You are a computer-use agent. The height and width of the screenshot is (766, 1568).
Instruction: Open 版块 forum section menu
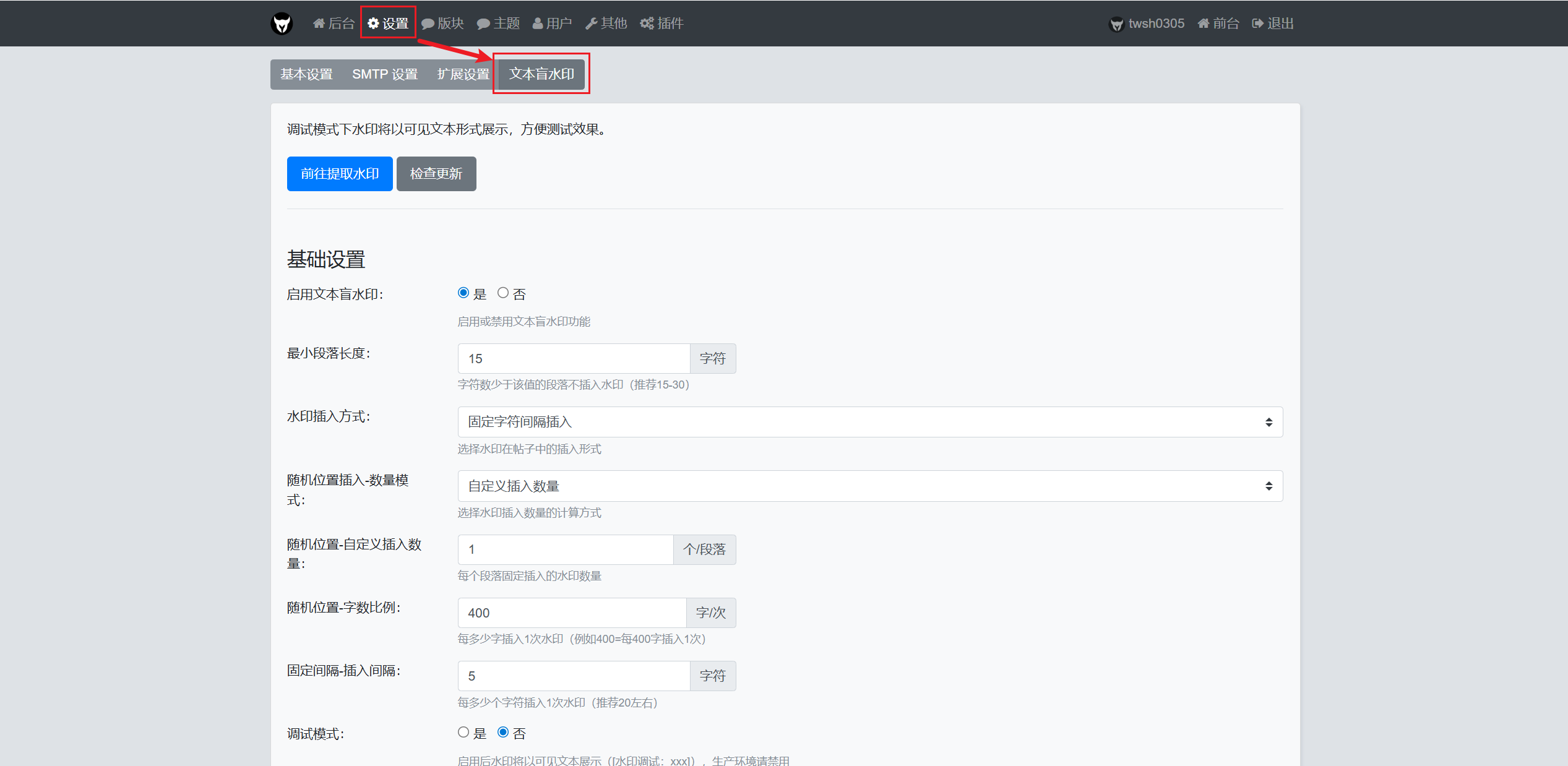(x=442, y=24)
